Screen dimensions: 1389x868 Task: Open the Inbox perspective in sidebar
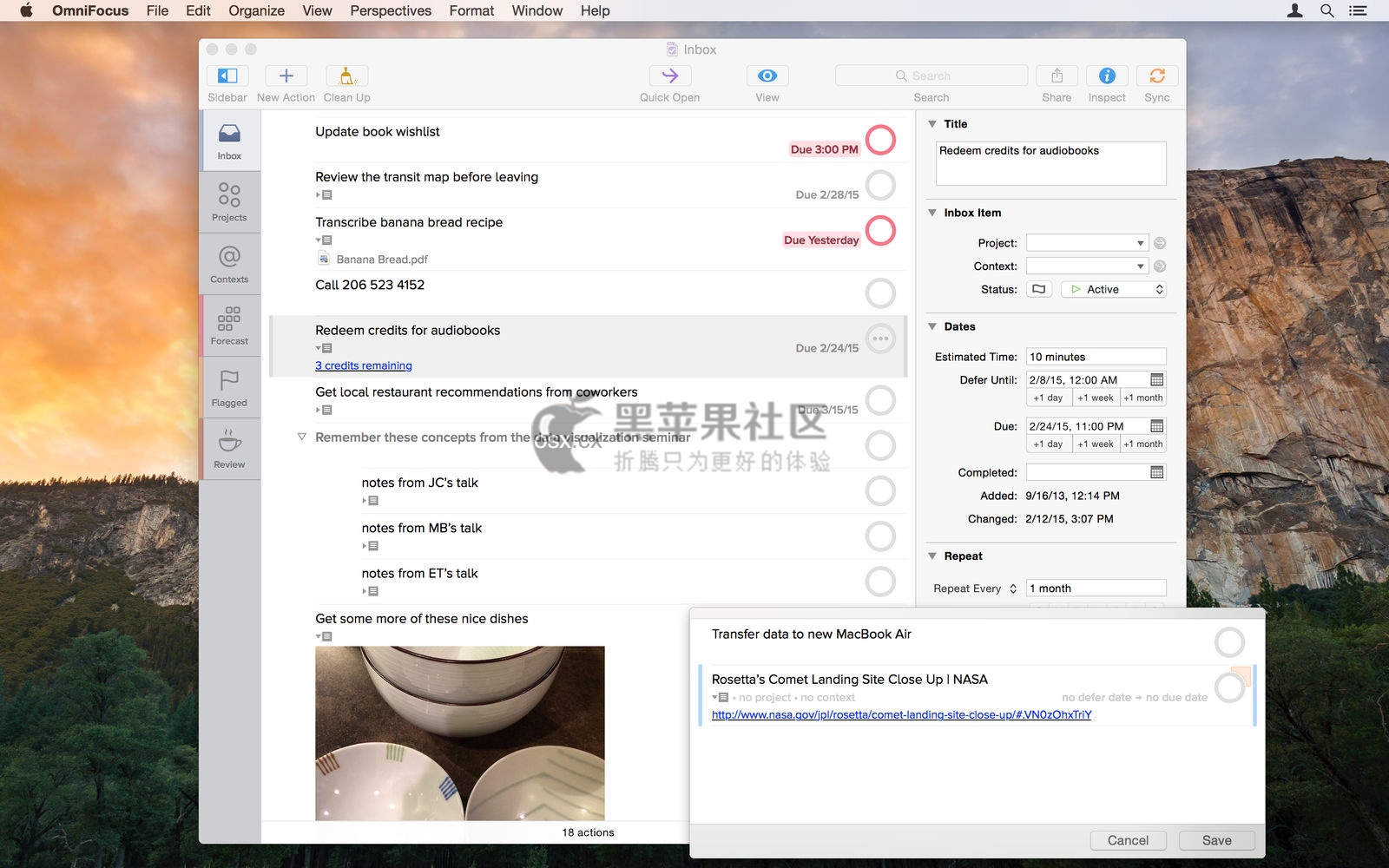[x=229, y=141]
